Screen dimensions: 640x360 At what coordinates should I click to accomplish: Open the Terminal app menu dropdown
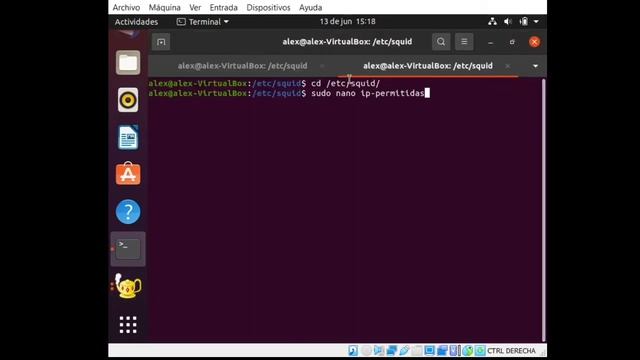click(x=202, y=22)
